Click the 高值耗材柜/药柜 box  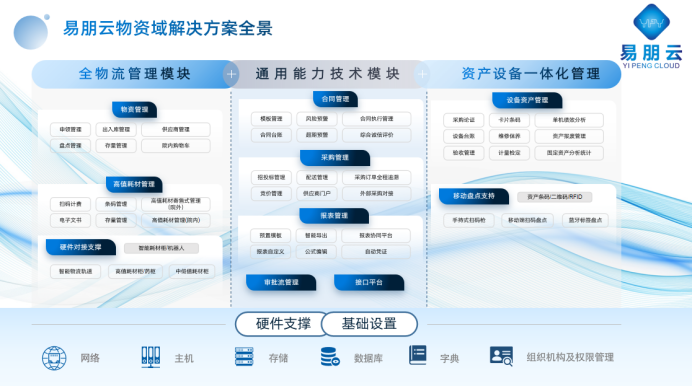pyautogui.click(x=135, y=271)
